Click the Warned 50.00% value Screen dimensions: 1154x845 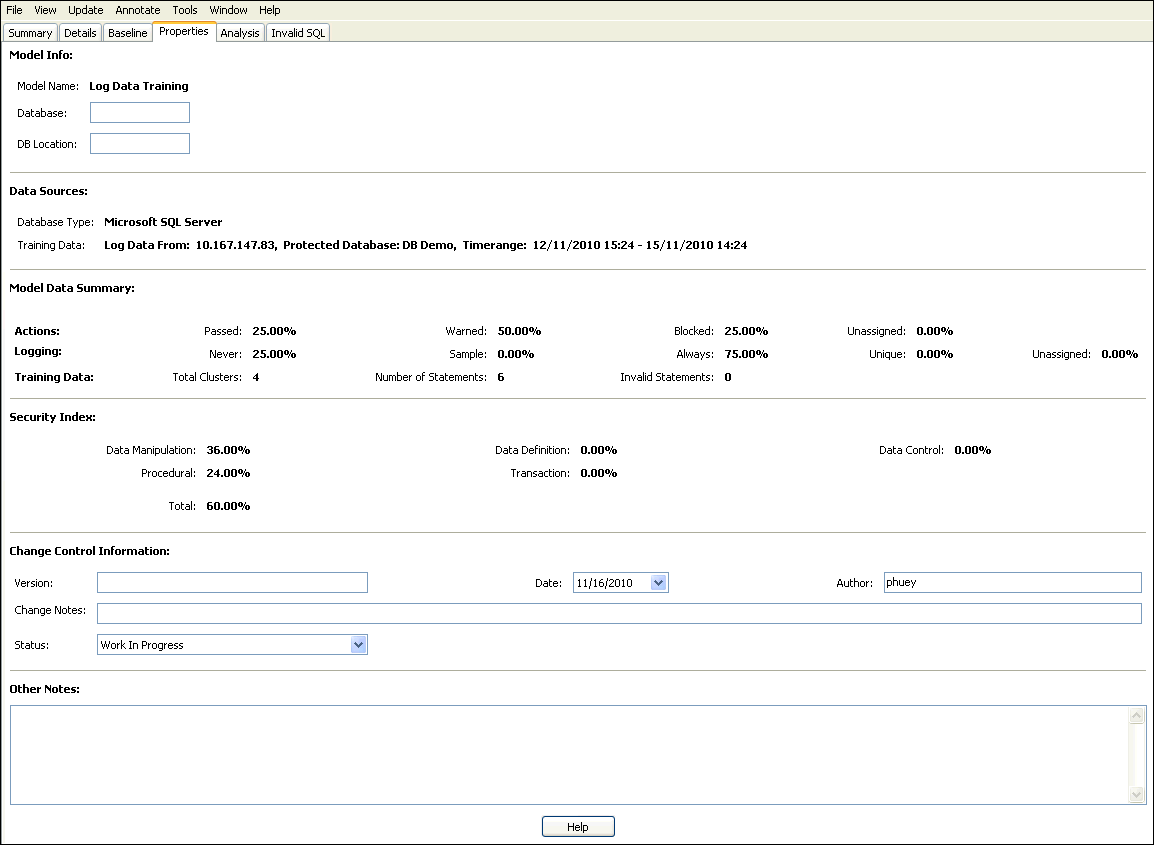pyautogui.click(x=520, y=331)
